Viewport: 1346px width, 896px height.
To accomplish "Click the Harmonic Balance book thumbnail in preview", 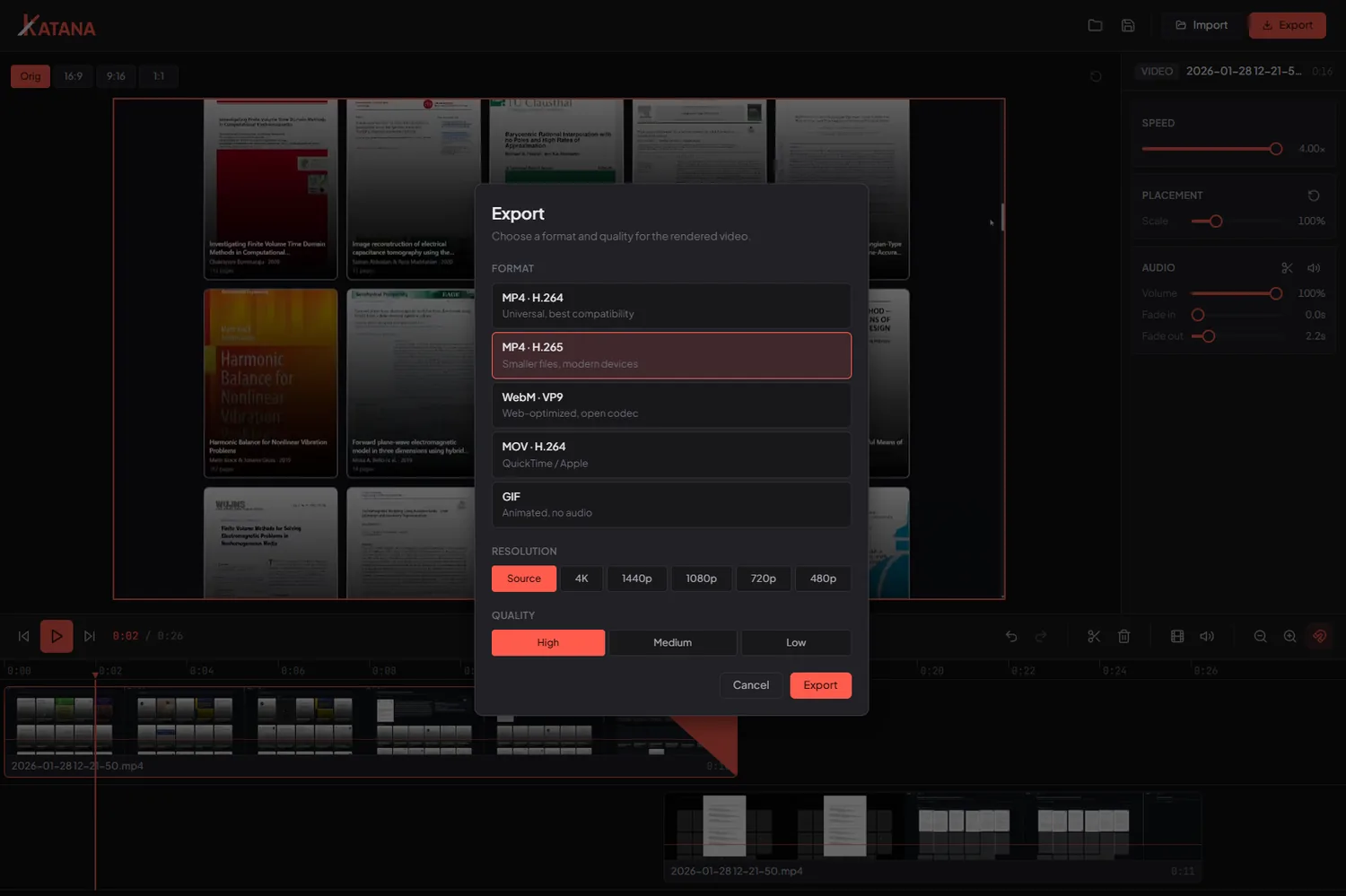I will (270, 383).
